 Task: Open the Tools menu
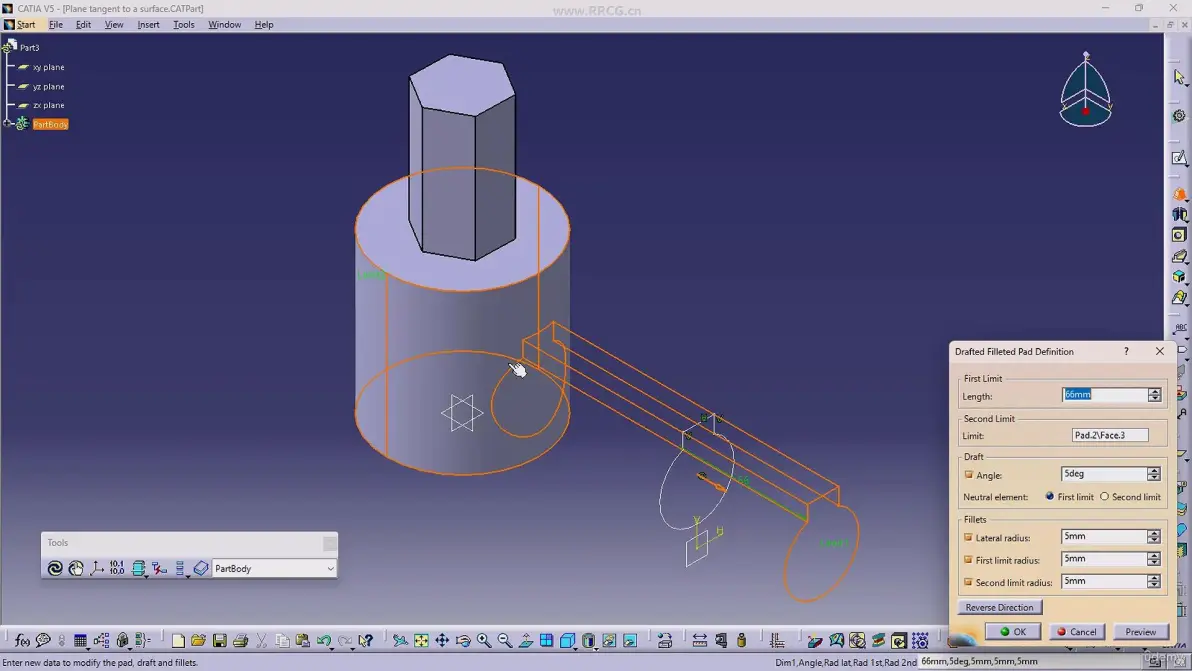click(x=184, y=24)
